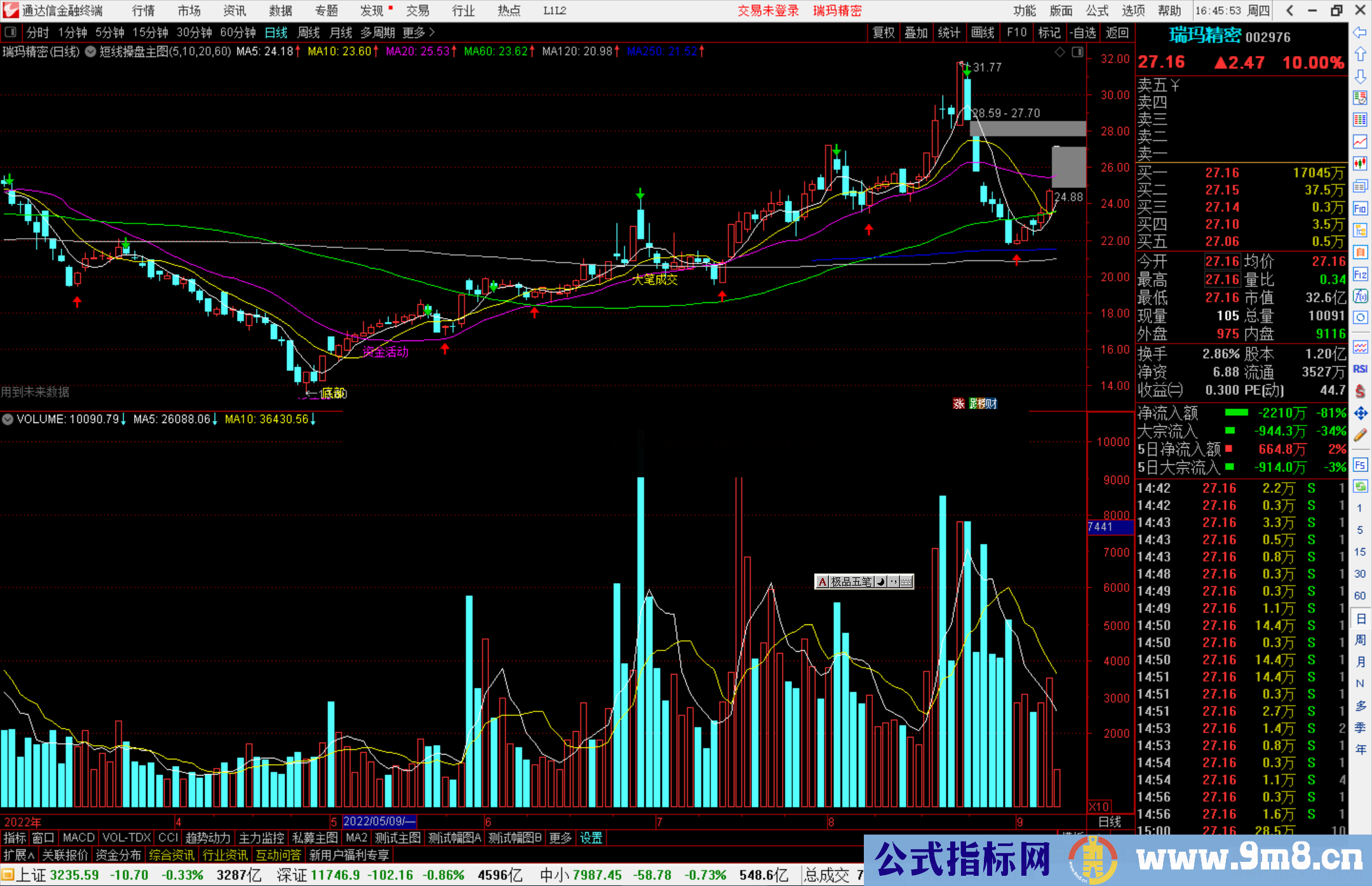Expand the VOLUME indicator dropdown circle
This screenshot has height=886, width=1372.
[8, 419]
